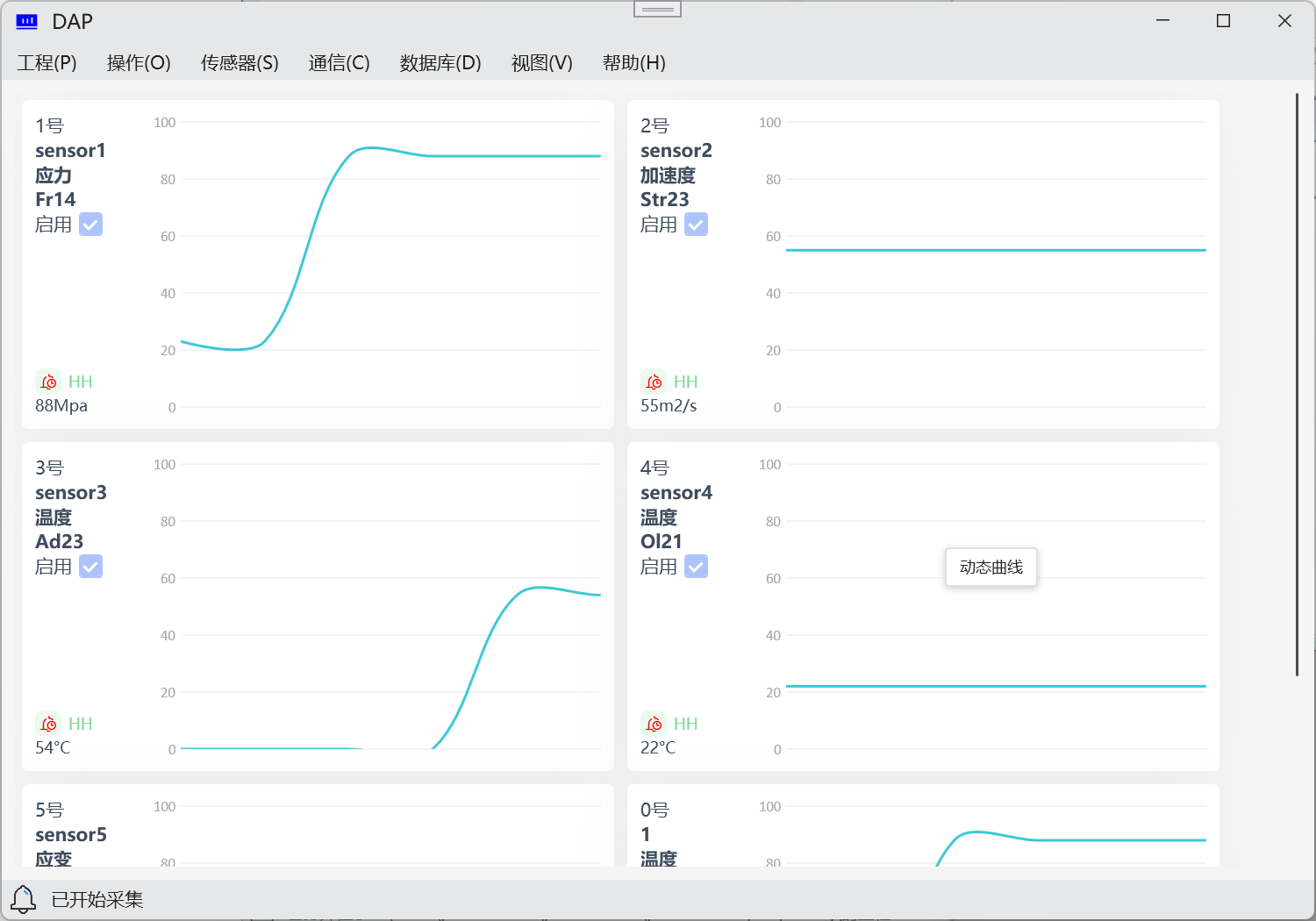Click the 88Mpa value on sensor1 card
Screen dimensions: 1316x921
(61, 406)
